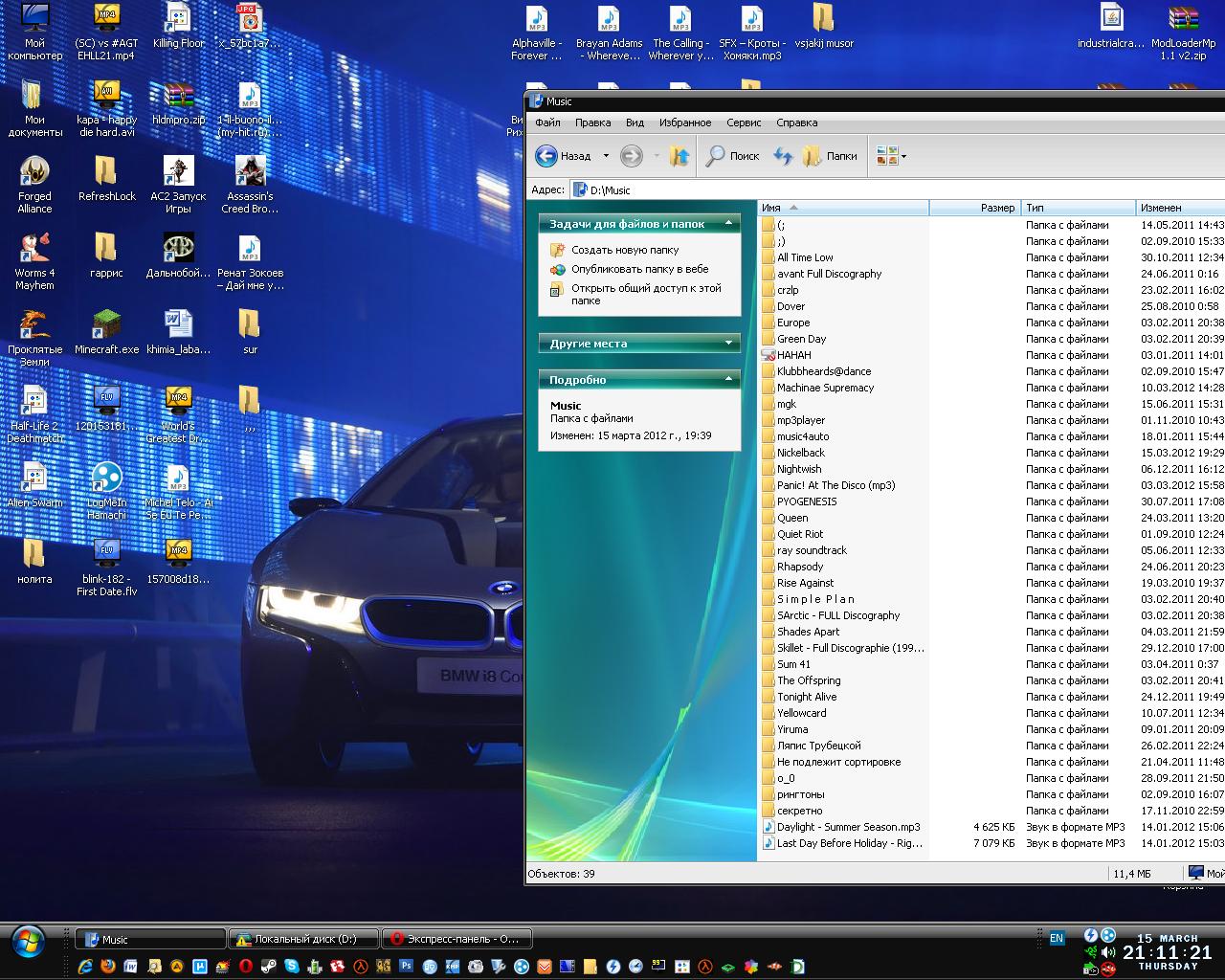This screenshot has height=980, width=1225.
Task: Open the Views dropdown arrow
Action: click(903, 156)
